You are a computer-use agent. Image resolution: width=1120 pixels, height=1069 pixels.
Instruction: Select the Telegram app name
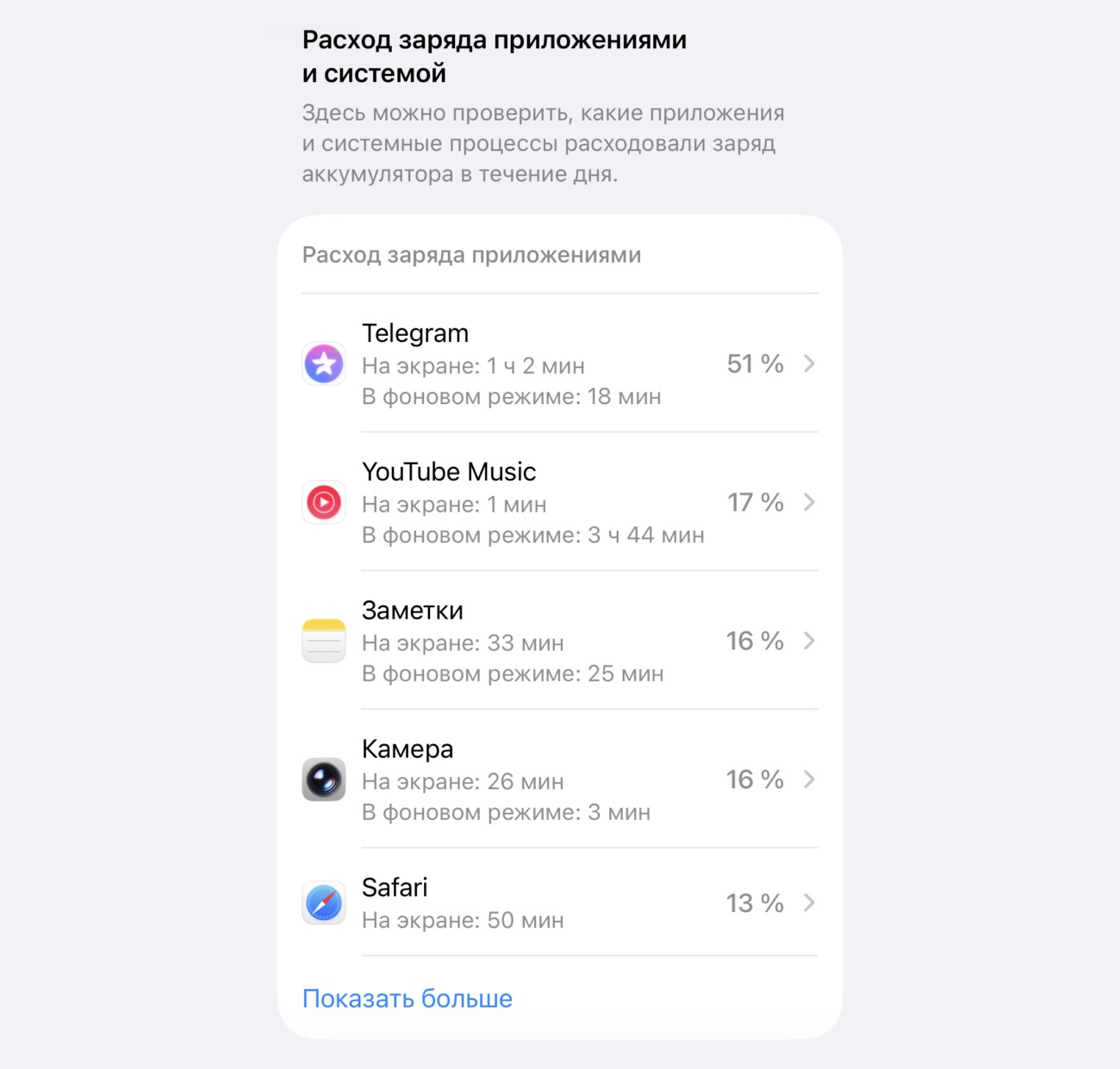coord(415,333)
